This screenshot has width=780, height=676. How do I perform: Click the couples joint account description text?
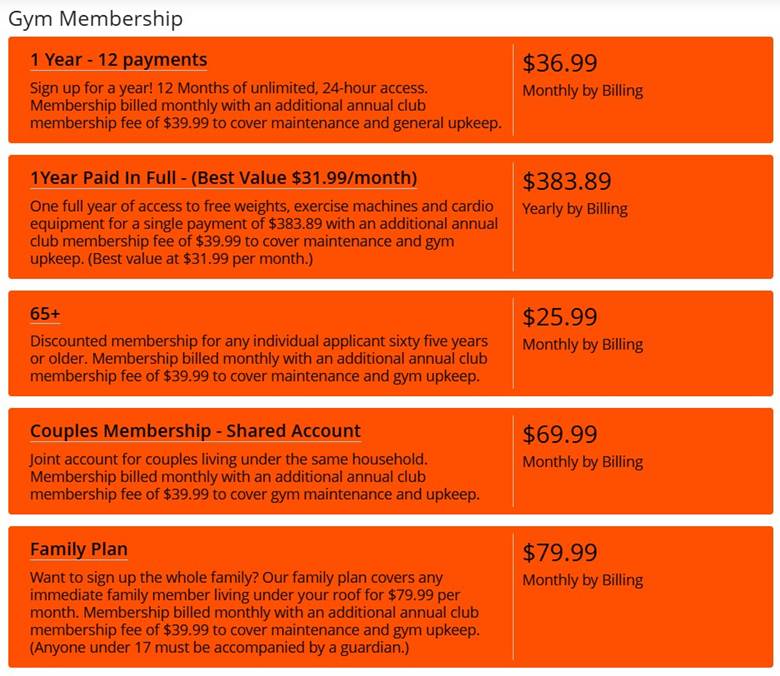click(x=254, y=476)
